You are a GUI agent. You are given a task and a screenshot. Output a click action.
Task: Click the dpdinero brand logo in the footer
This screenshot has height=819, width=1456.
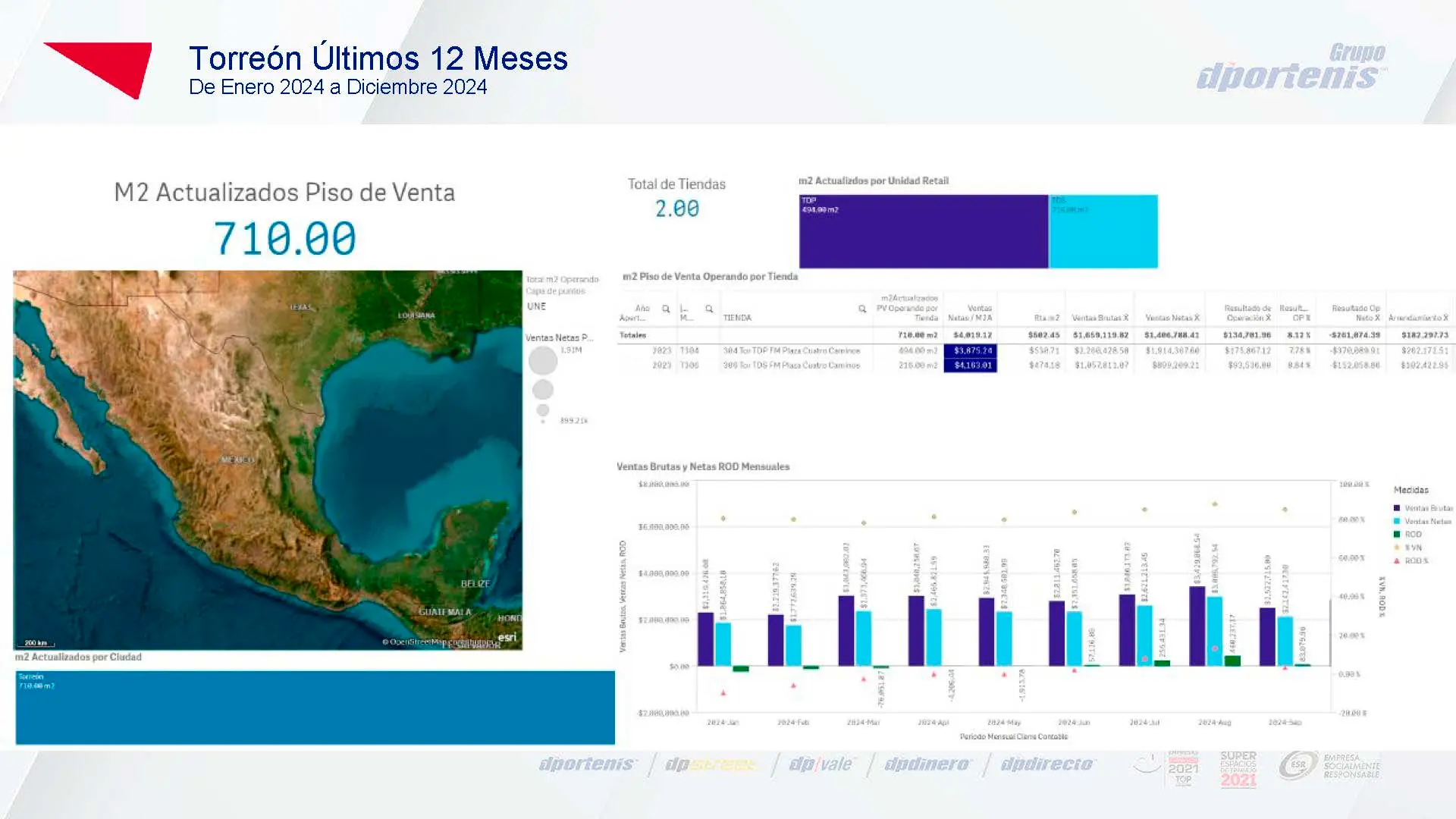[927, 764]
